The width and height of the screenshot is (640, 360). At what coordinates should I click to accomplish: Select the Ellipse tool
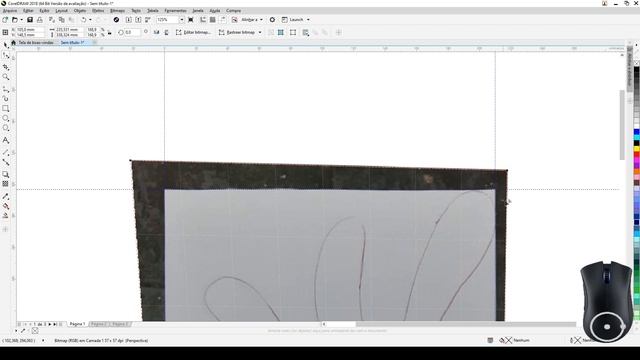[6, 118]
